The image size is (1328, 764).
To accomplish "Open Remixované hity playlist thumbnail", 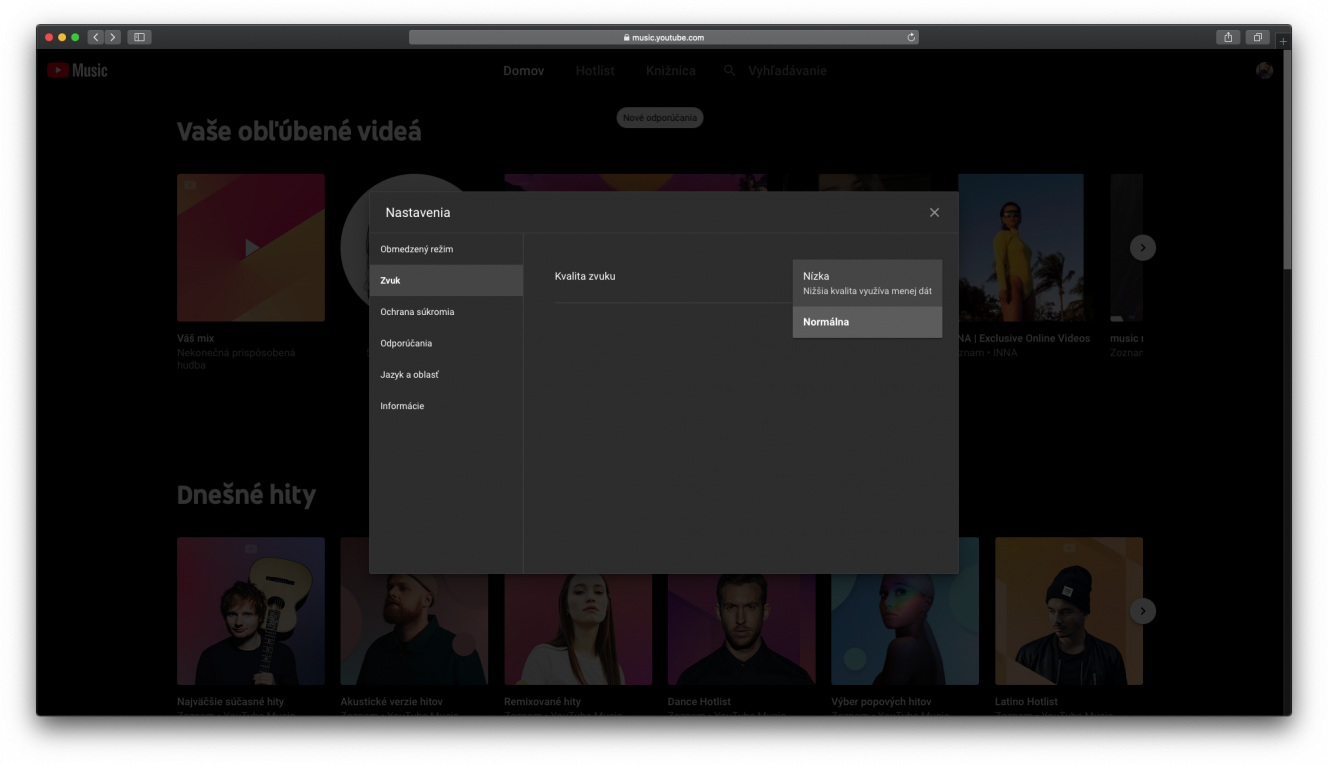I will [578, 629].
